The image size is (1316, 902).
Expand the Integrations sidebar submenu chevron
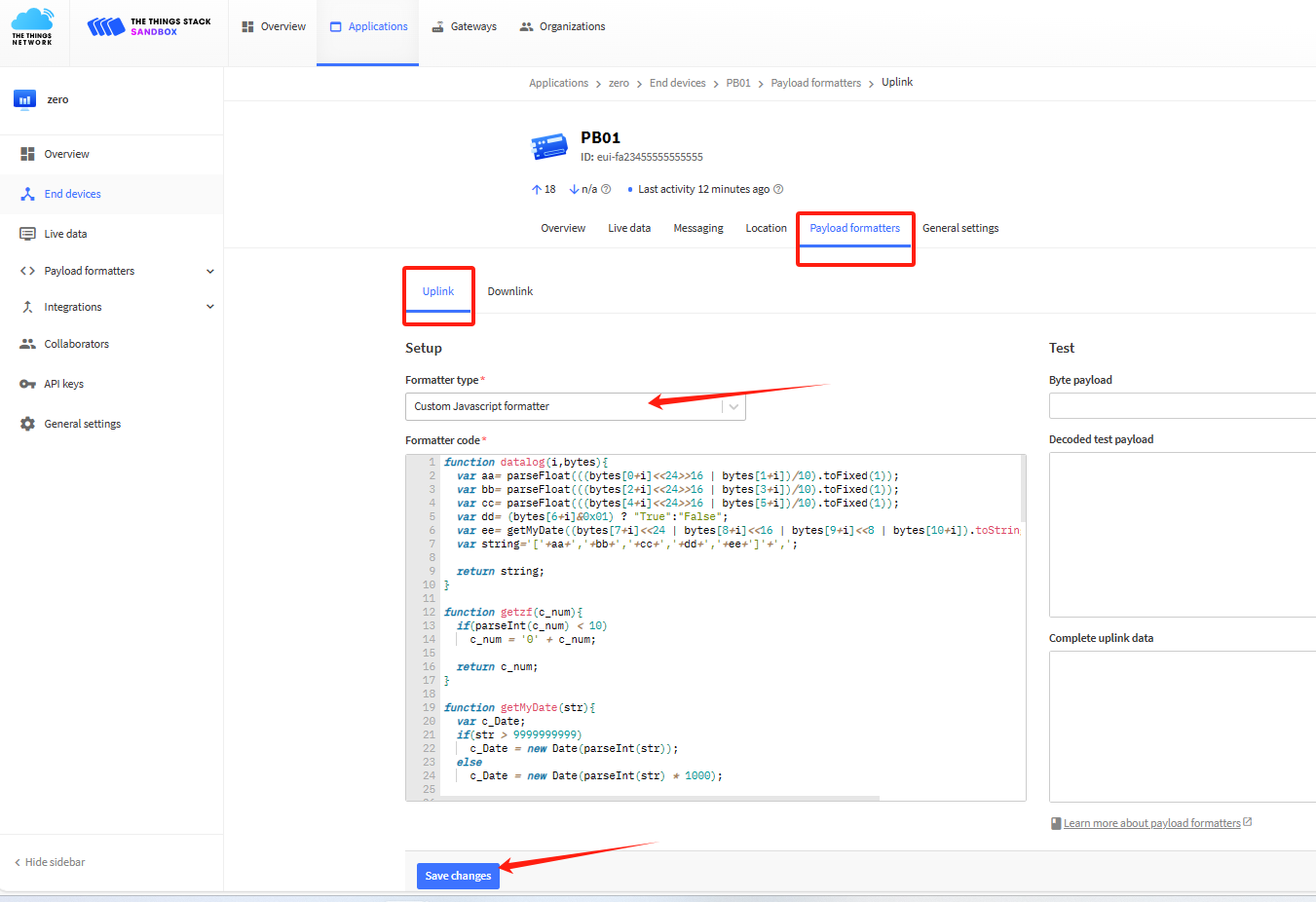[210, 307]
